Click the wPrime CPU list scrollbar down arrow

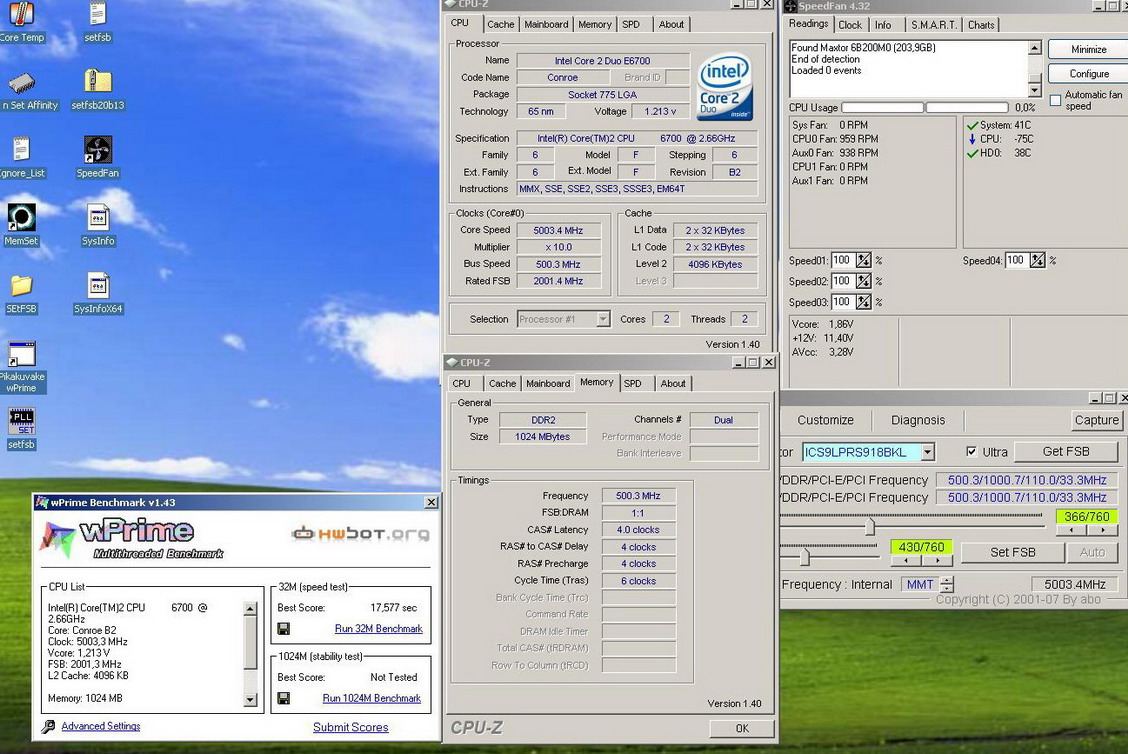coord(250,699)
